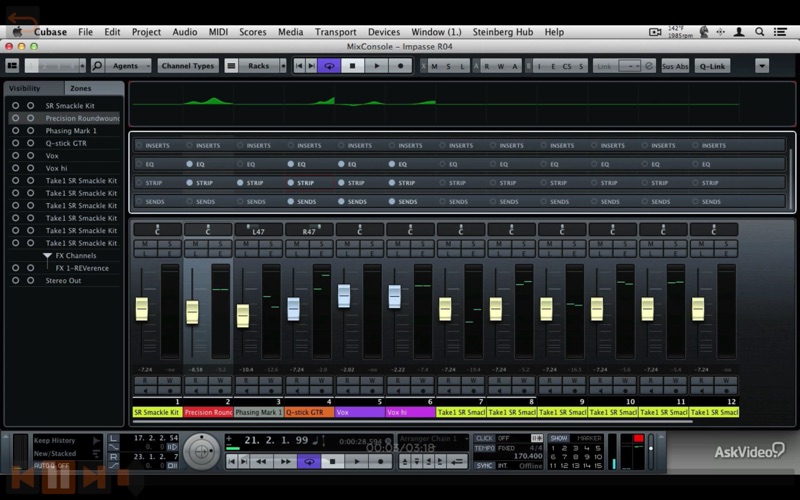This screenshot has width=800, height=500.
Task: Open the Apple menu
Action: click(x=17, y=32)
